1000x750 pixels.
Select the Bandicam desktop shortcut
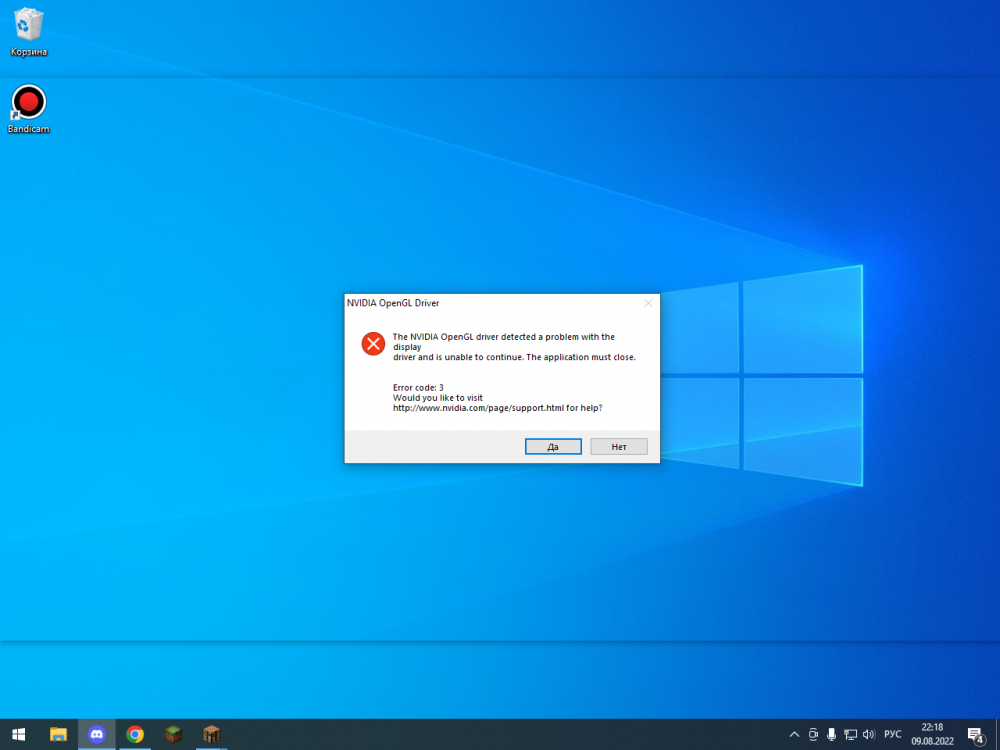[x=29, y=109]
